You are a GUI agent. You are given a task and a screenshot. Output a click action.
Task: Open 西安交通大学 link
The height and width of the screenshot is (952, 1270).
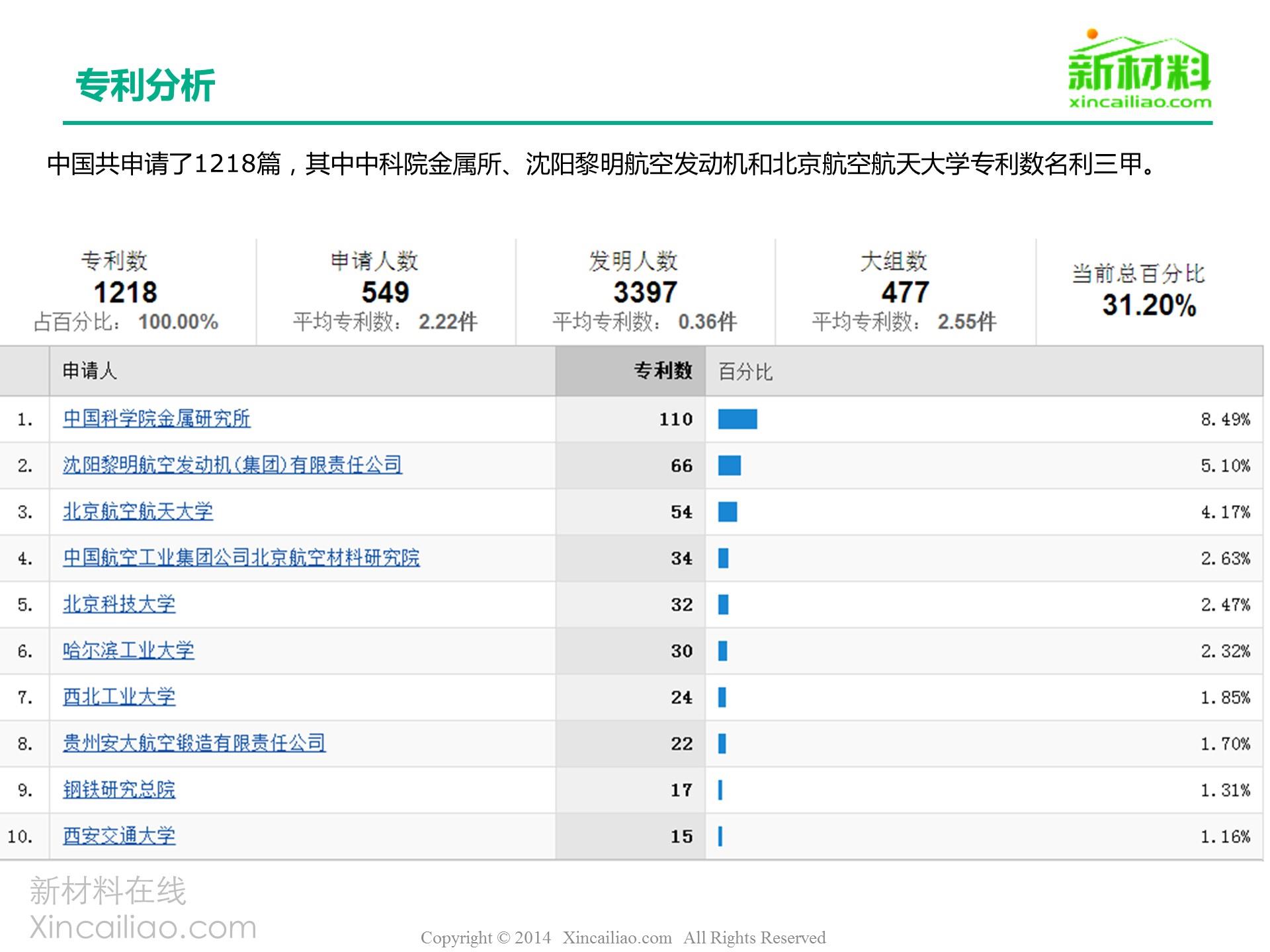coord(119,836)
